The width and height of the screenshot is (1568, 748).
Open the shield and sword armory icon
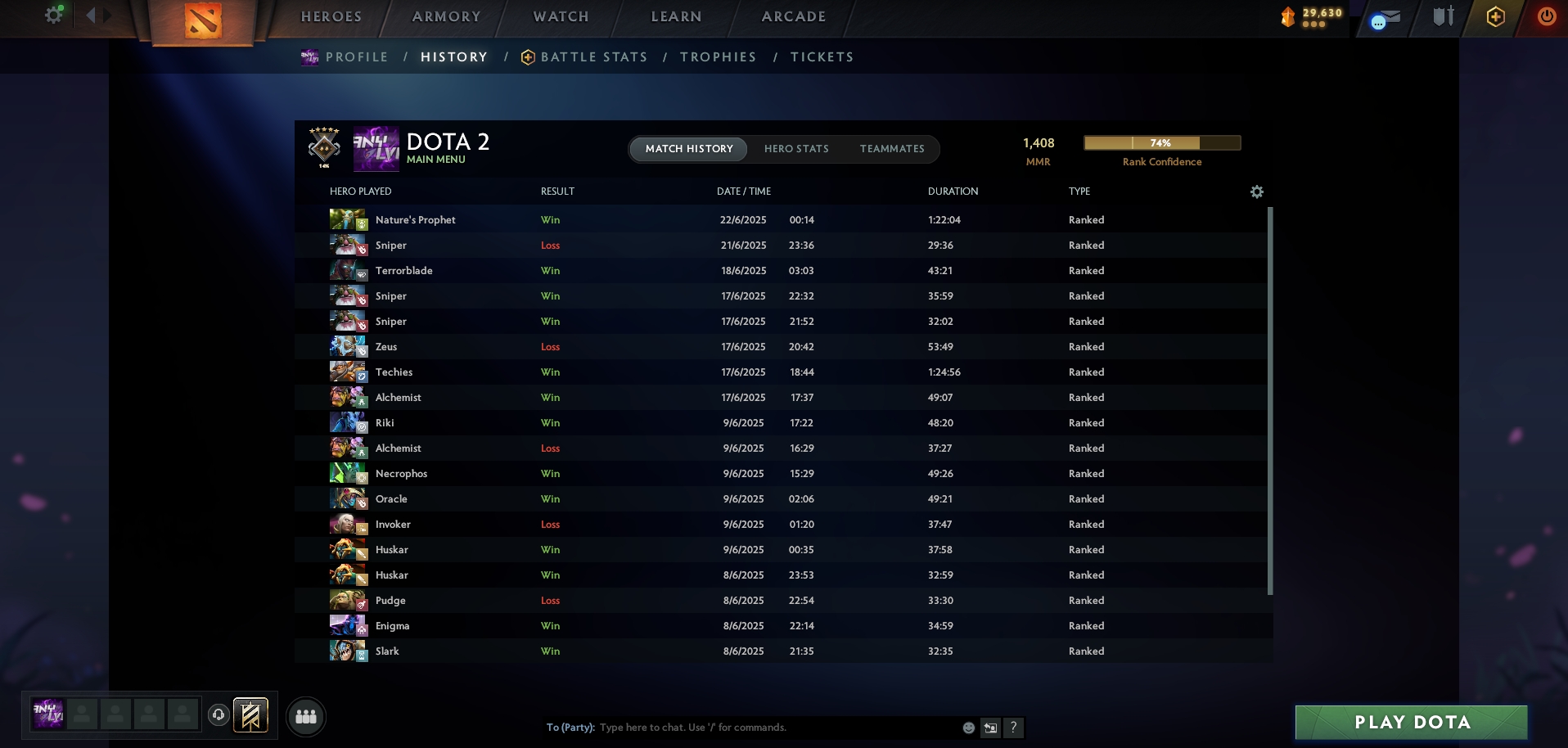click(x=1444, y=16)
